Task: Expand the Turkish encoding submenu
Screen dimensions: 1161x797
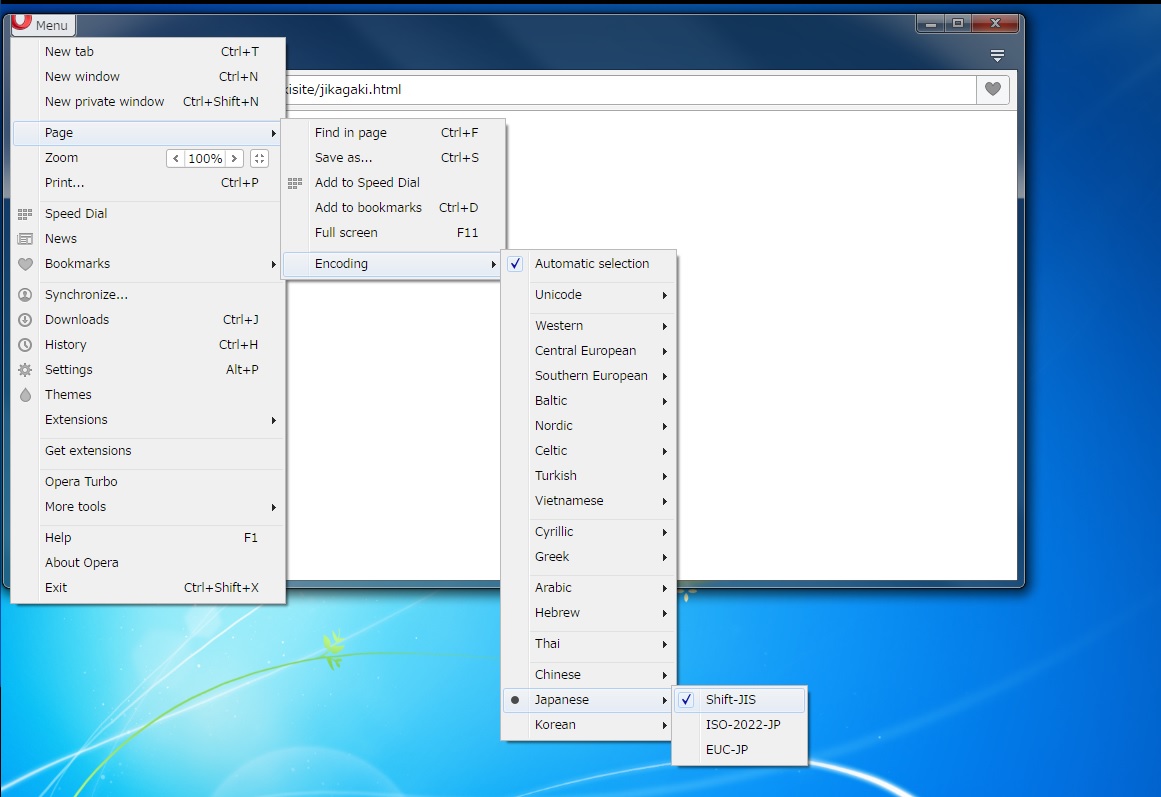Action: point(589,476)
